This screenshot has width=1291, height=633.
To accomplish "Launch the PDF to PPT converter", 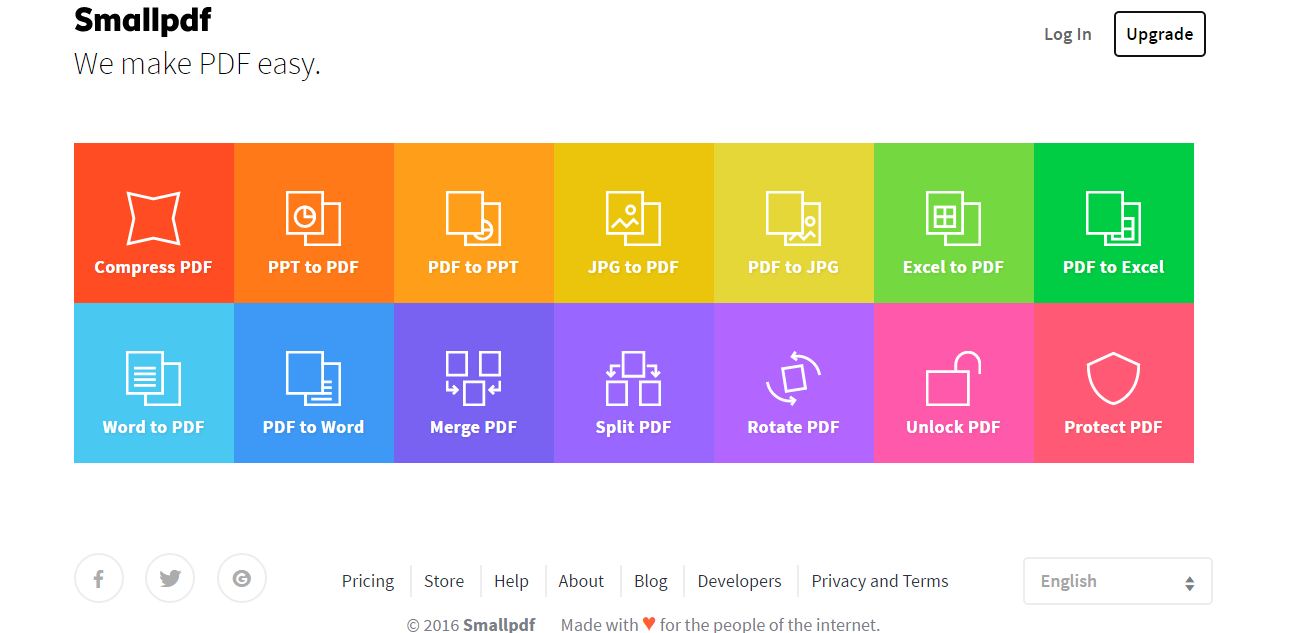I will [x=474, y=223].
